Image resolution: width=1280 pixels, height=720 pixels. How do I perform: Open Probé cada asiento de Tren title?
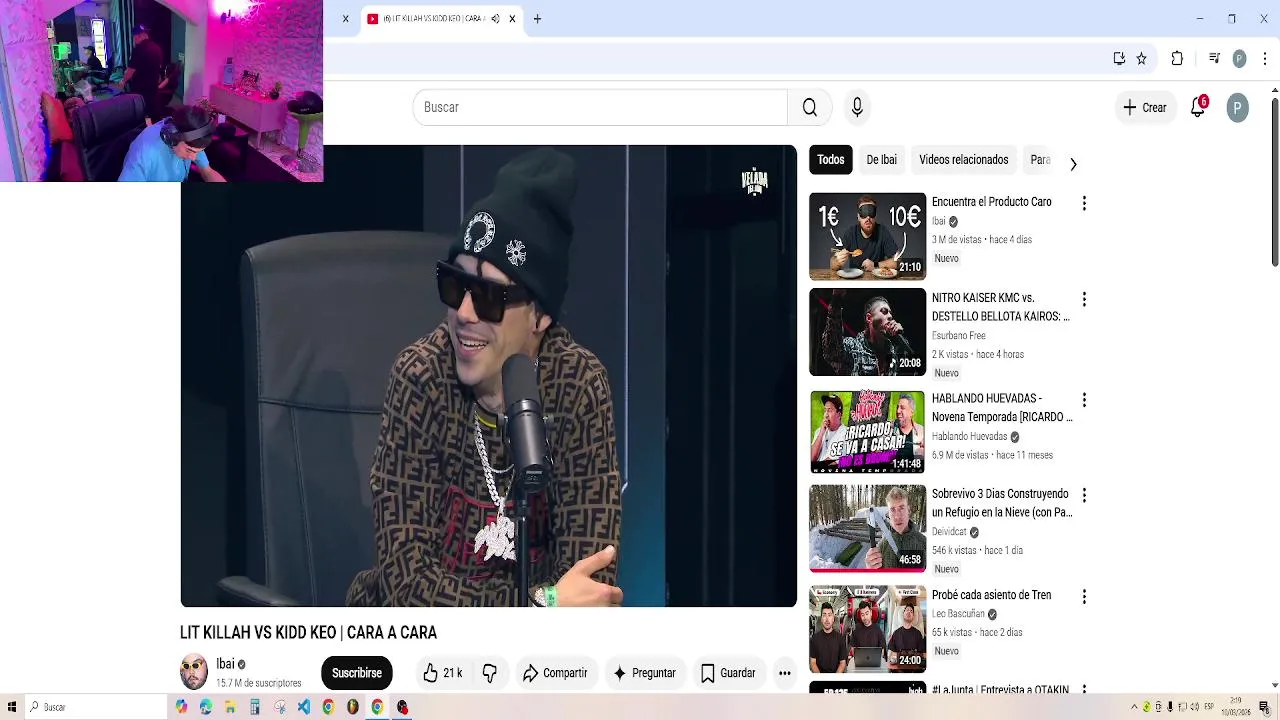pyautogui.click(x=991, y=595)
